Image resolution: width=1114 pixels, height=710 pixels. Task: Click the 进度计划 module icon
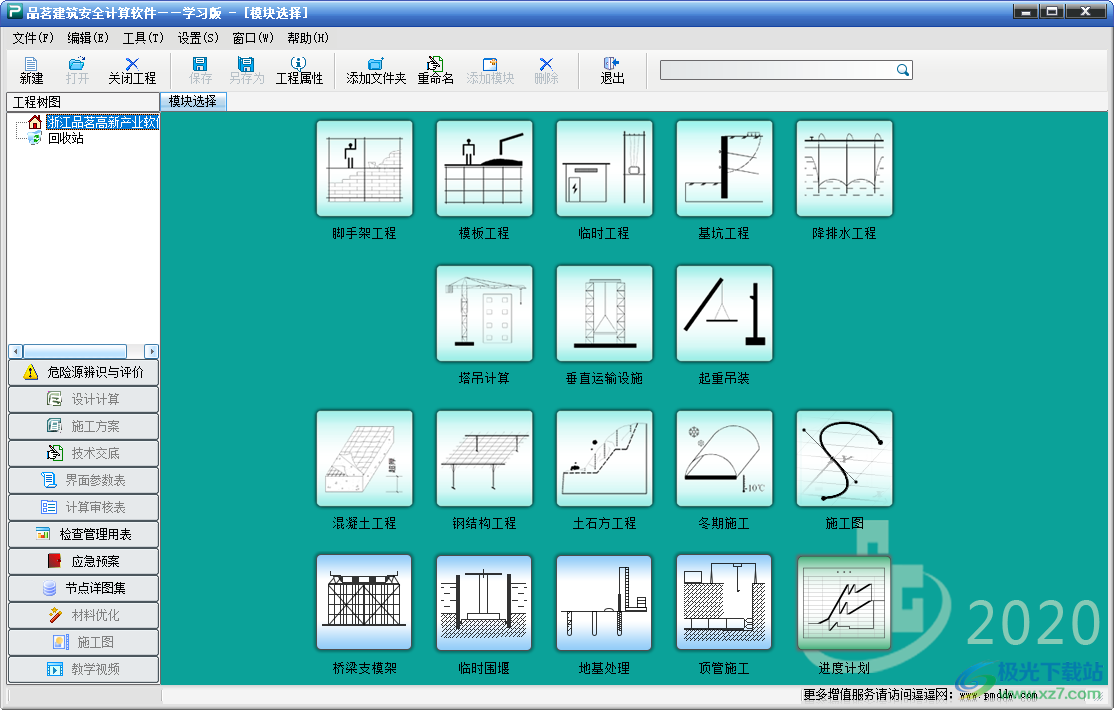(844, 603)
